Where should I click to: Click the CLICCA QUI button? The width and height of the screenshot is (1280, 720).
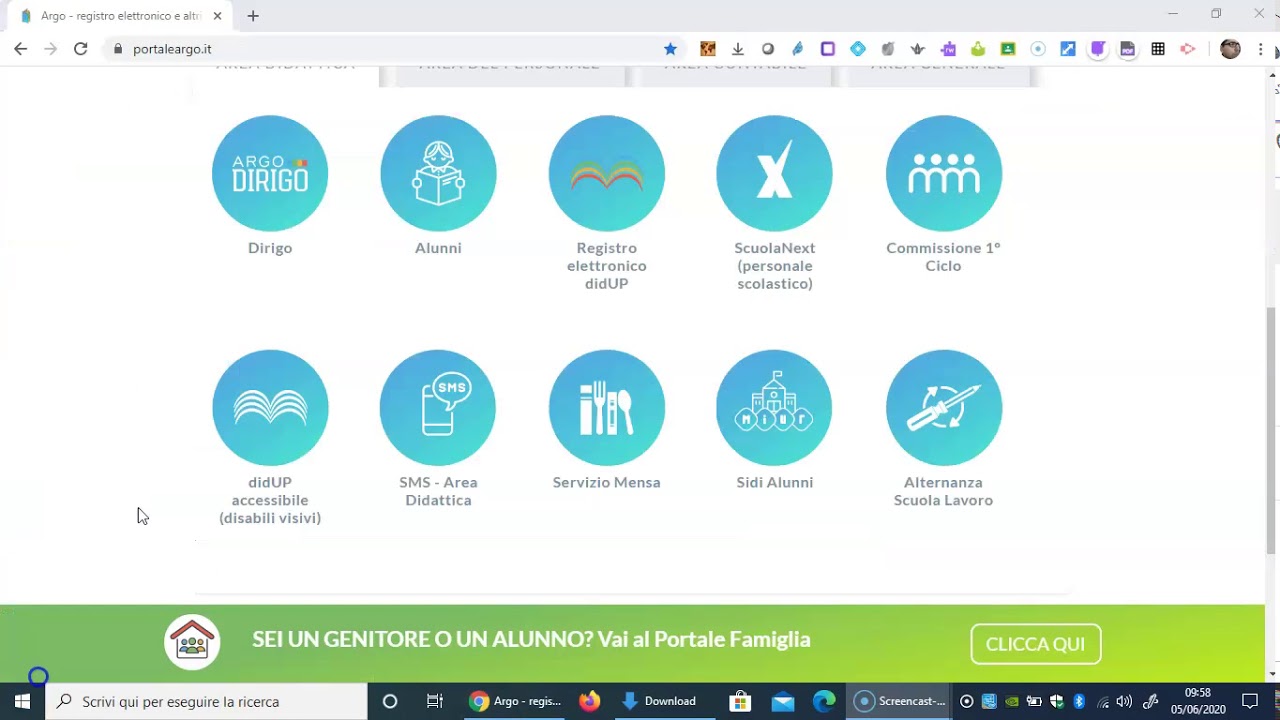1035,644
